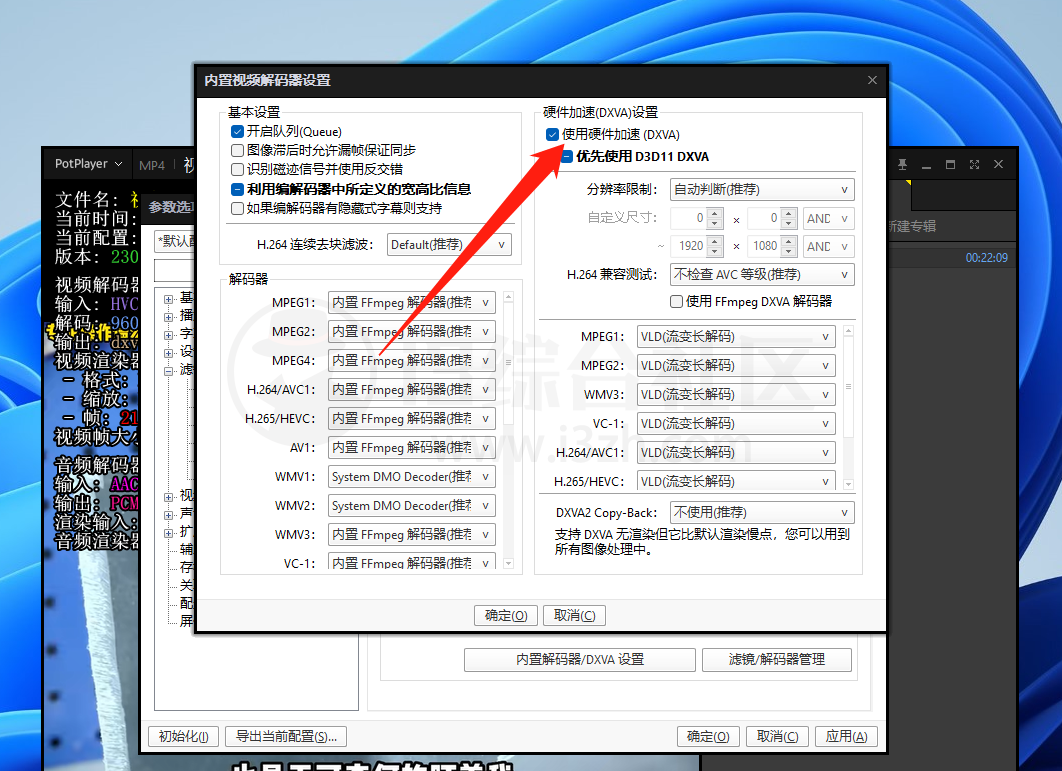Open H.264/AVC1 decoder dropdown in 解码器 list
The width and height of the screenshot is (1062, 771).
(x=411, y=390)
